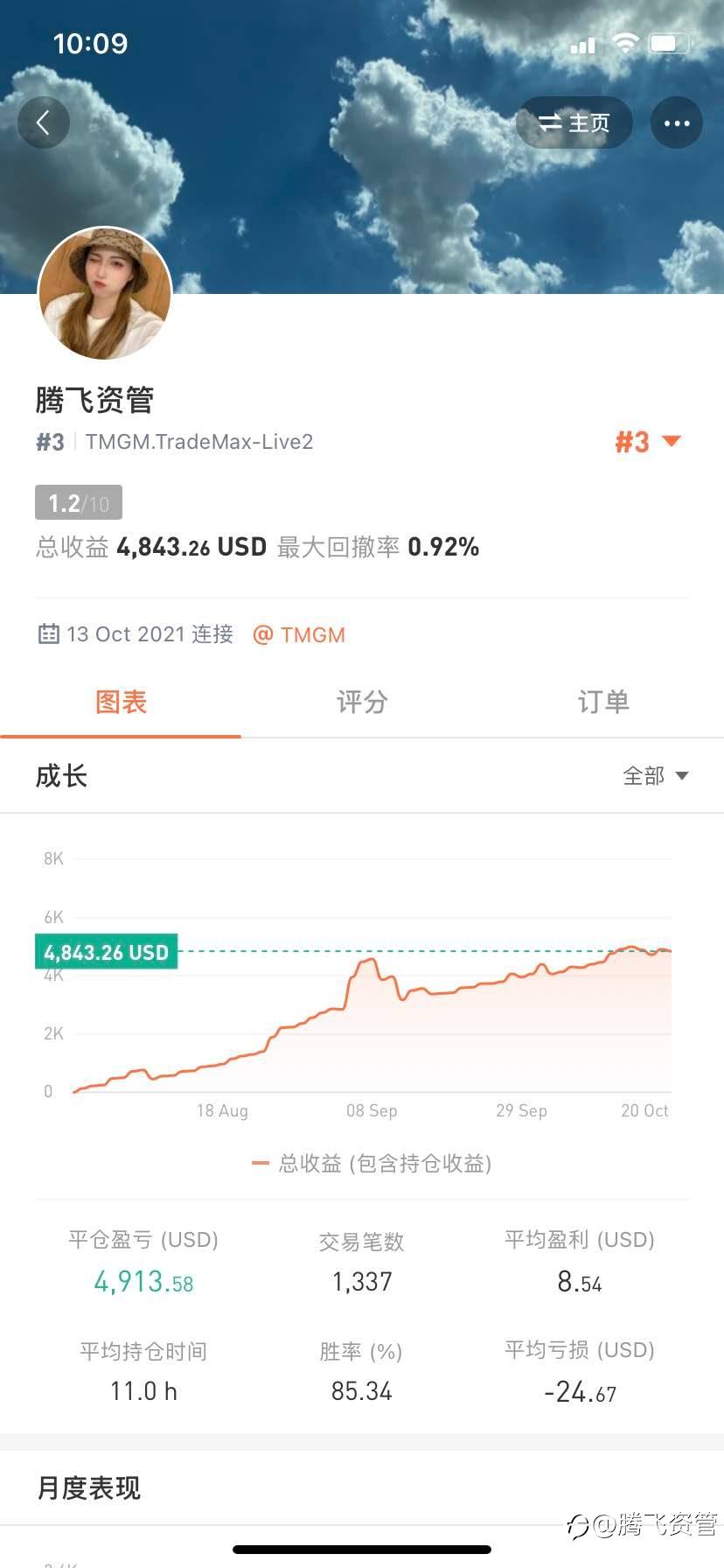Viewport: 724px width, 1568px height.
Task: Tap the 1.2/10 score badge
Action: click(79, 503)
